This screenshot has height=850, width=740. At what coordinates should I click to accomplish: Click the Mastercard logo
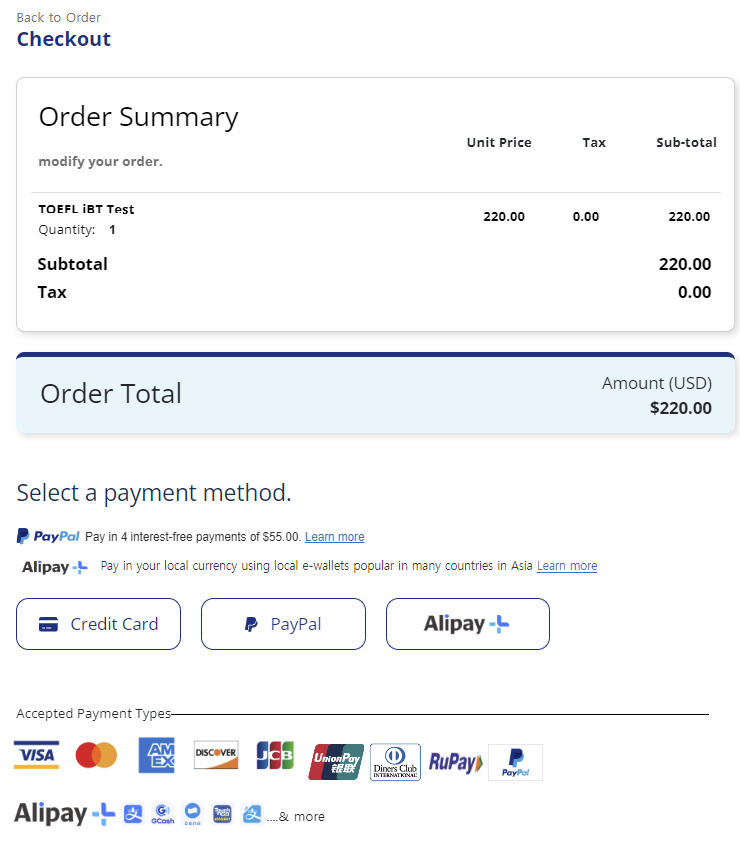point(96,755)
